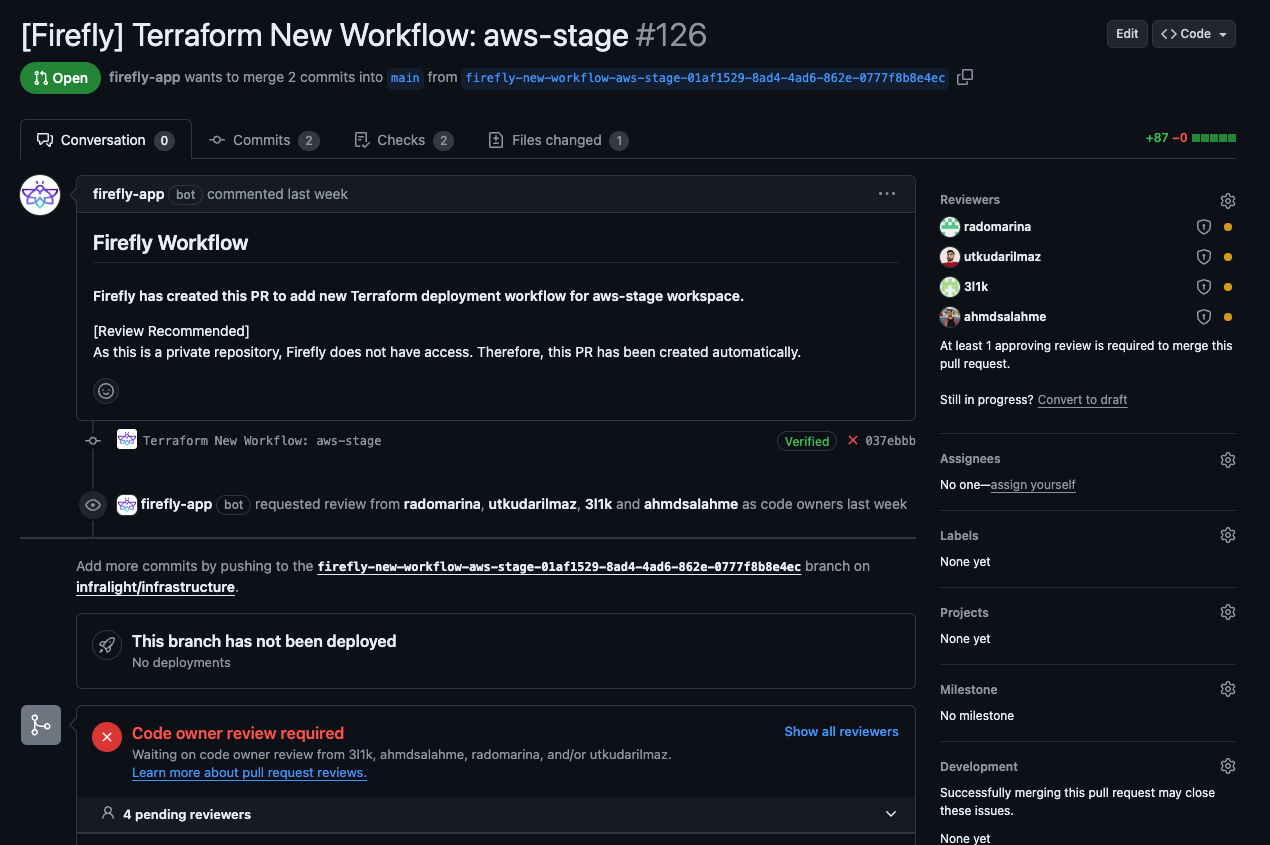Click the firefly avatar beside the commit message
Image resolution: width=1270 pixels, height=845 pixels.
(x=127, y=439)
